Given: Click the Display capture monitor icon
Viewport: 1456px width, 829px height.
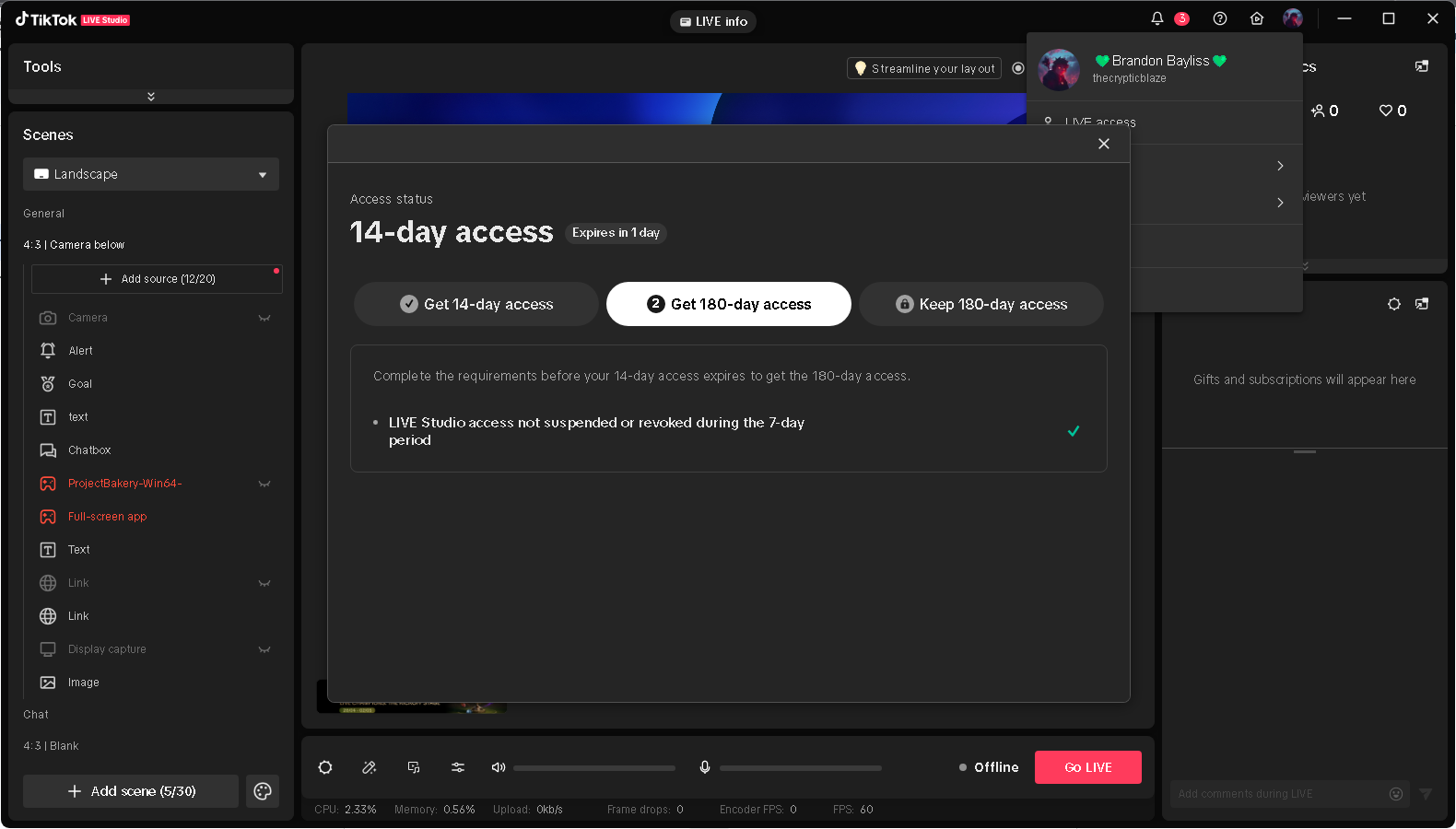Looking at the screenshot, I should click(48, 649).
